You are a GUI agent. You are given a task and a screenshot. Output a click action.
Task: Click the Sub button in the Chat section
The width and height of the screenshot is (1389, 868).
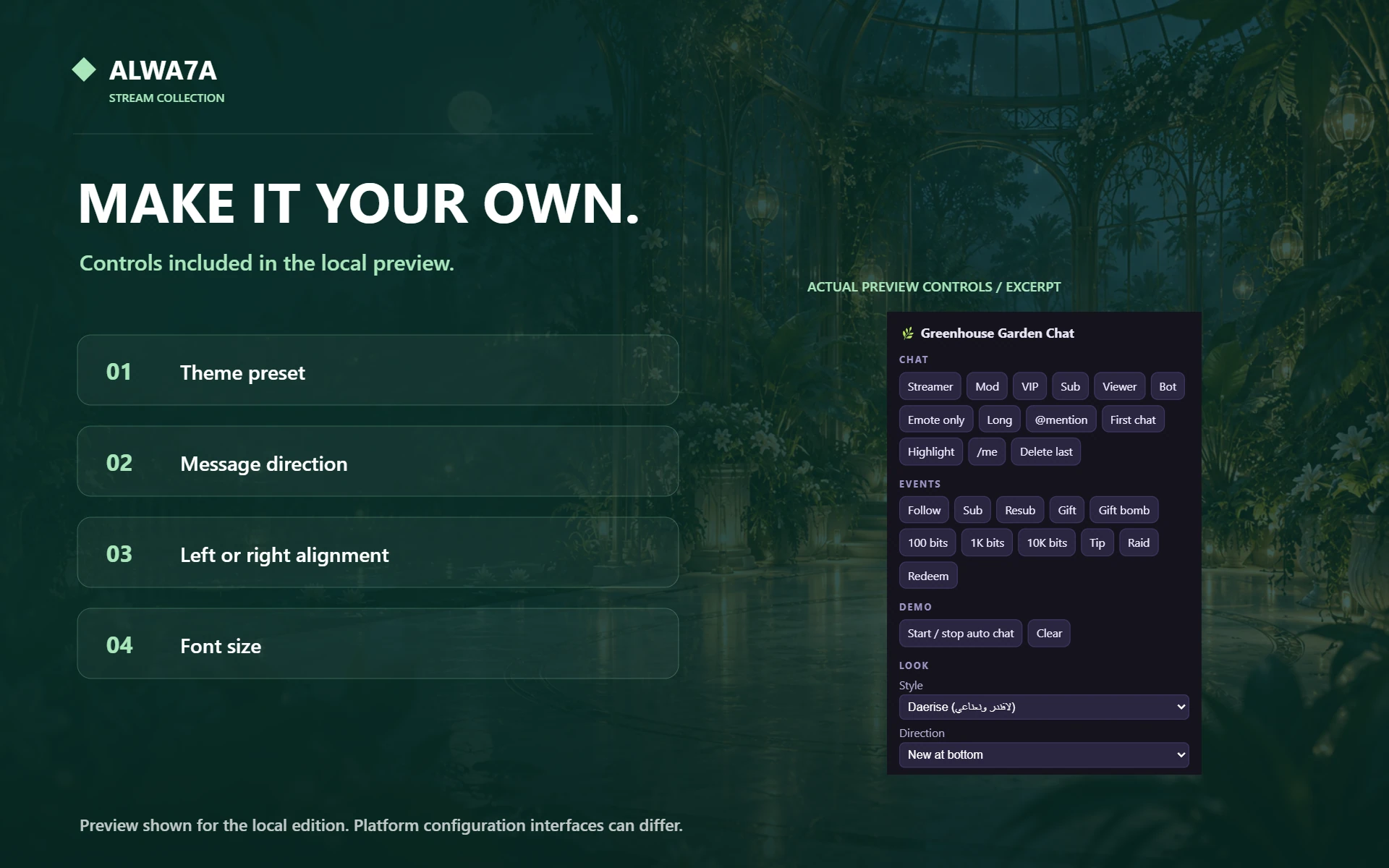point(1070,386)
